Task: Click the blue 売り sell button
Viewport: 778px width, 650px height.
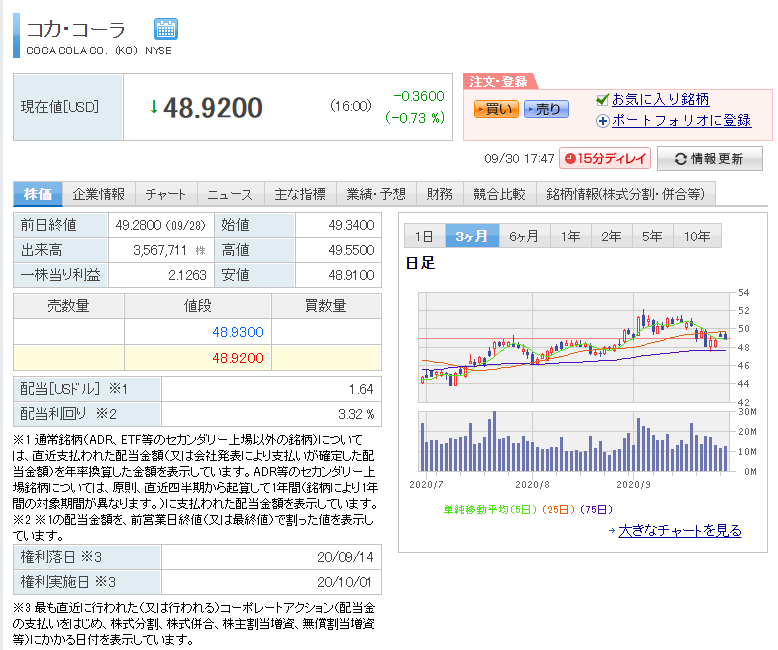Action: [546, 109]
